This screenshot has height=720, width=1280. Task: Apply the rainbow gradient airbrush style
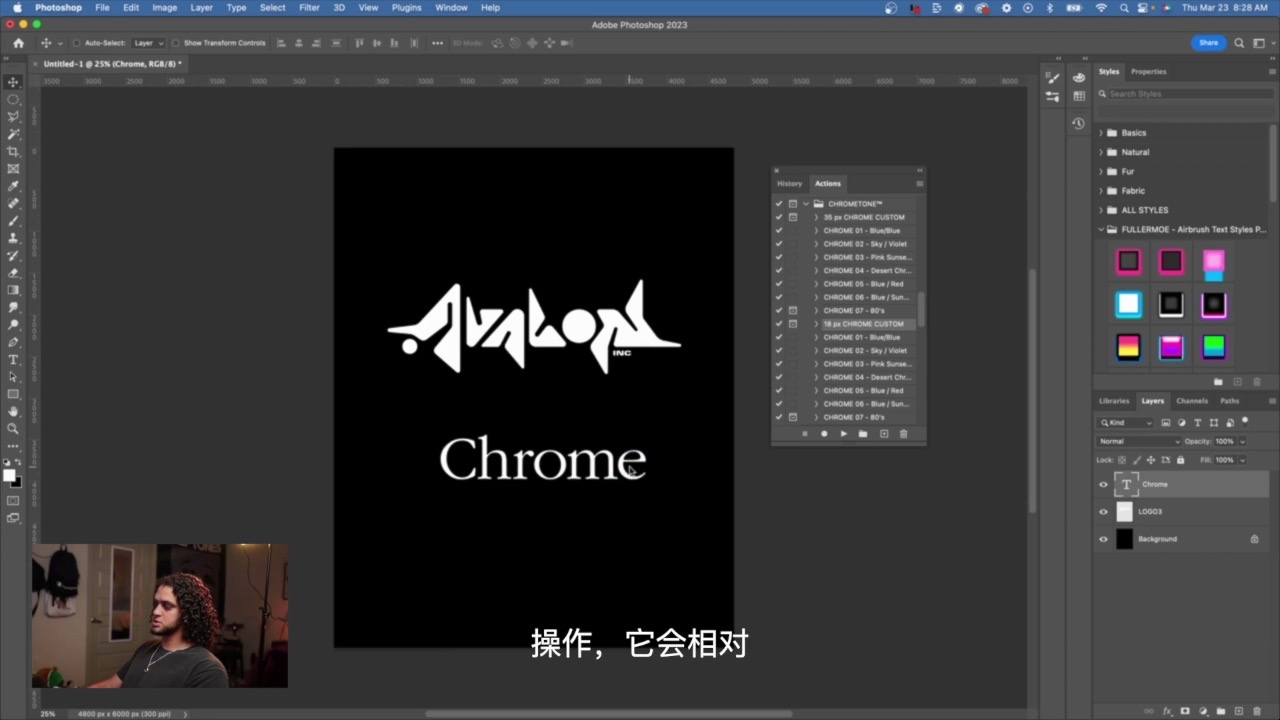pos(1129,347)
